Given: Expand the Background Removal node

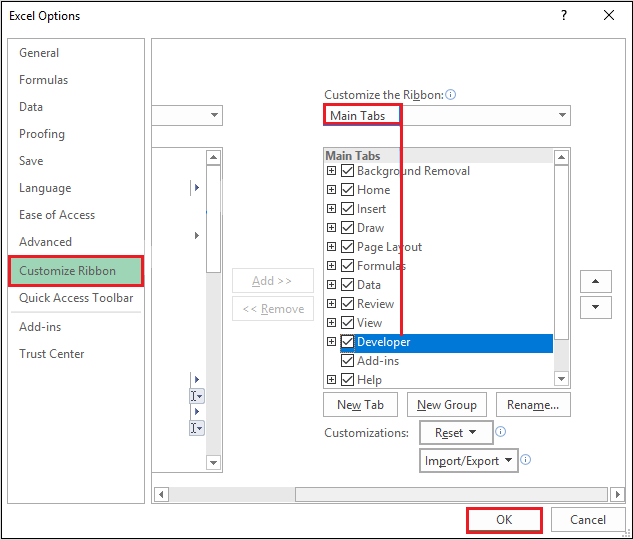Looking at the screenshot, I should point(331,171).
